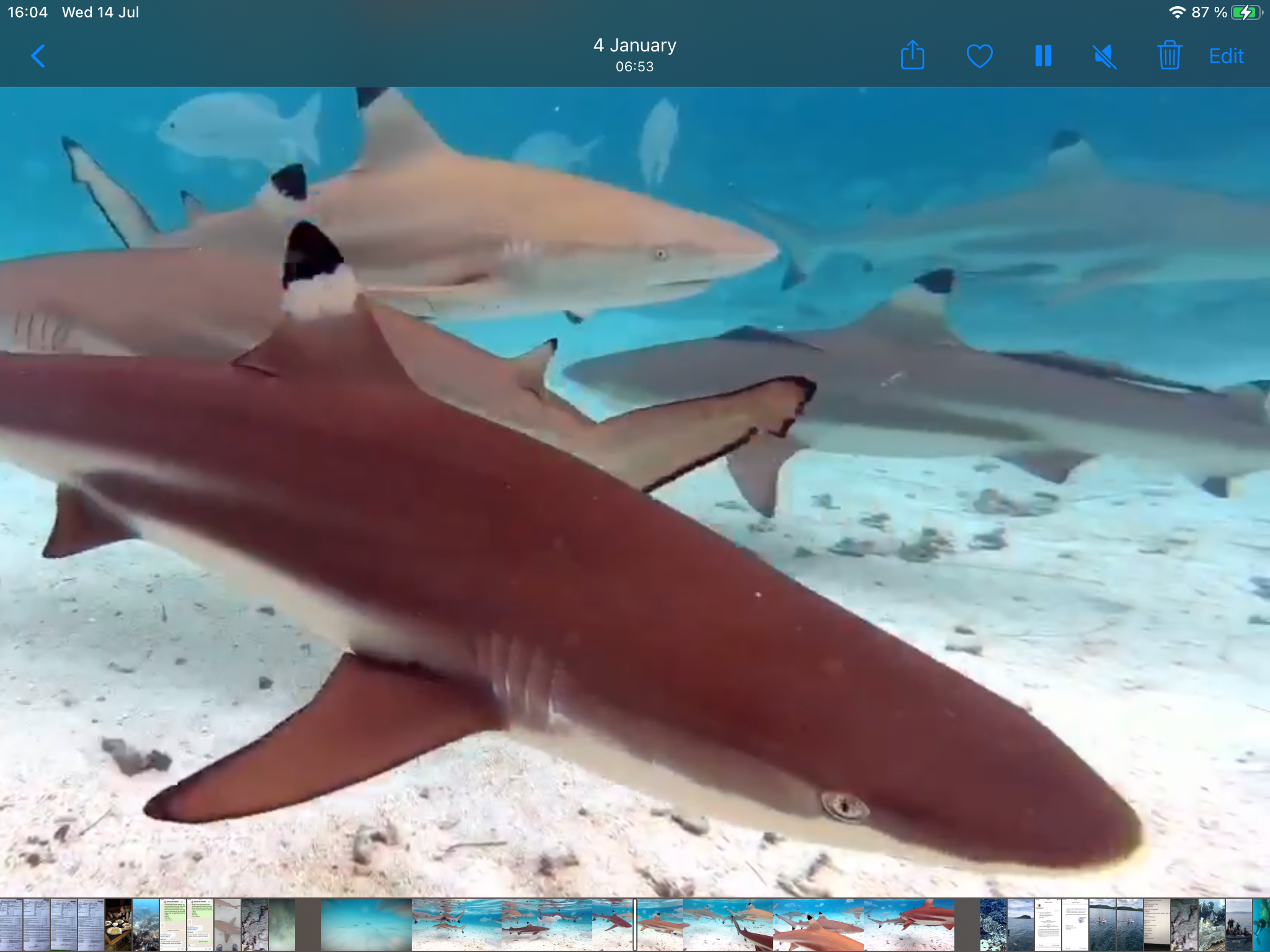Tap the 4 January date title
The image size is (1270, 952).
pyautogui.click(x=634, y=45)
